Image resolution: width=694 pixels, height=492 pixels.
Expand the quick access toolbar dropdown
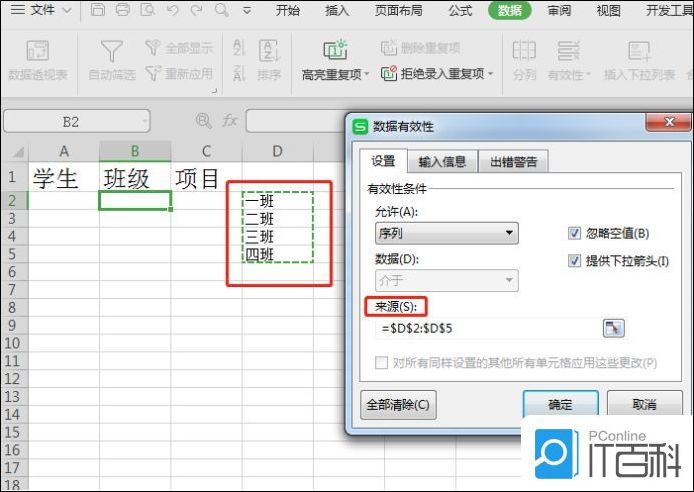247,11
